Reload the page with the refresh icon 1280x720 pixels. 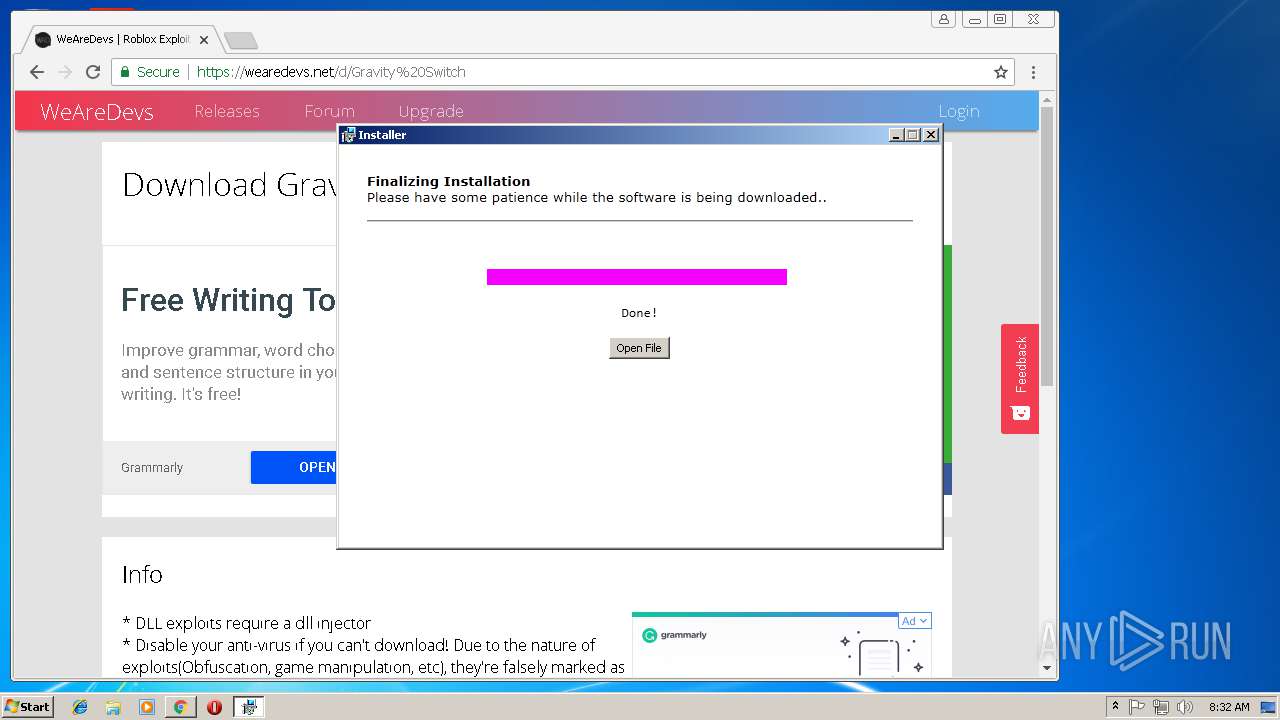coord(93,72)
